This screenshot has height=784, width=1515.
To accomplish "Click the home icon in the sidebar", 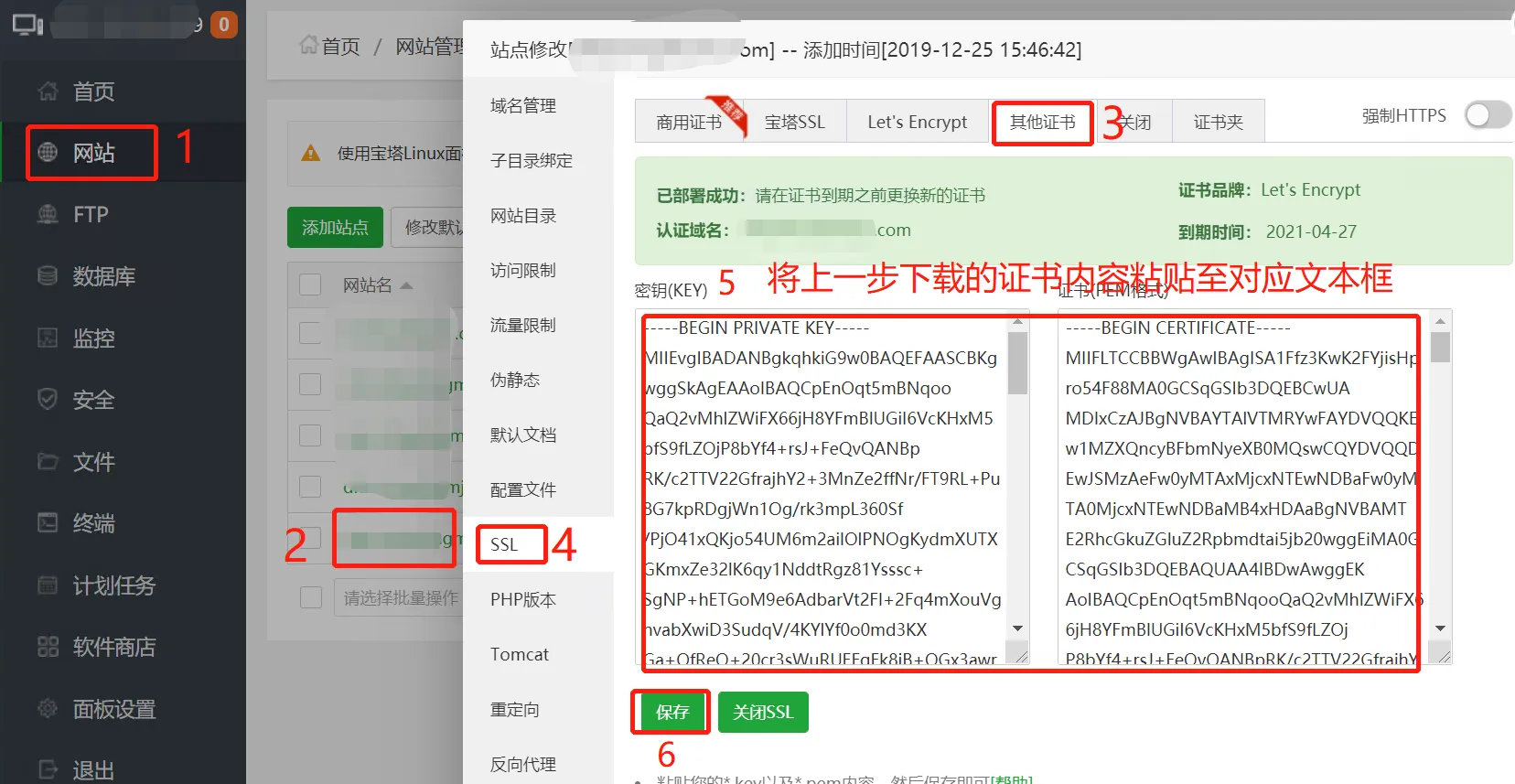I will (48, 91).
